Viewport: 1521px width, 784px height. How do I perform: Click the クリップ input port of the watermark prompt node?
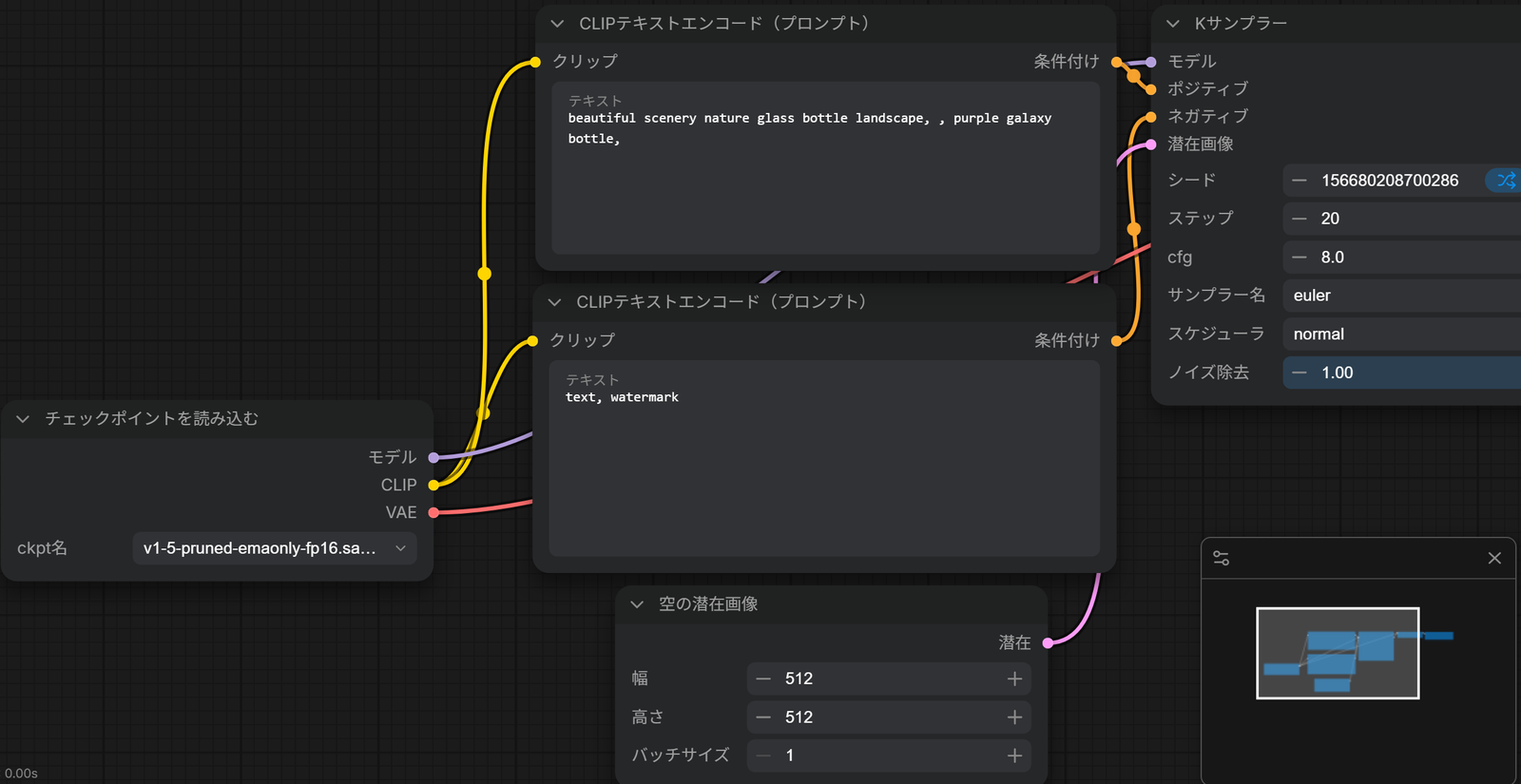click(x=532, y=340)
